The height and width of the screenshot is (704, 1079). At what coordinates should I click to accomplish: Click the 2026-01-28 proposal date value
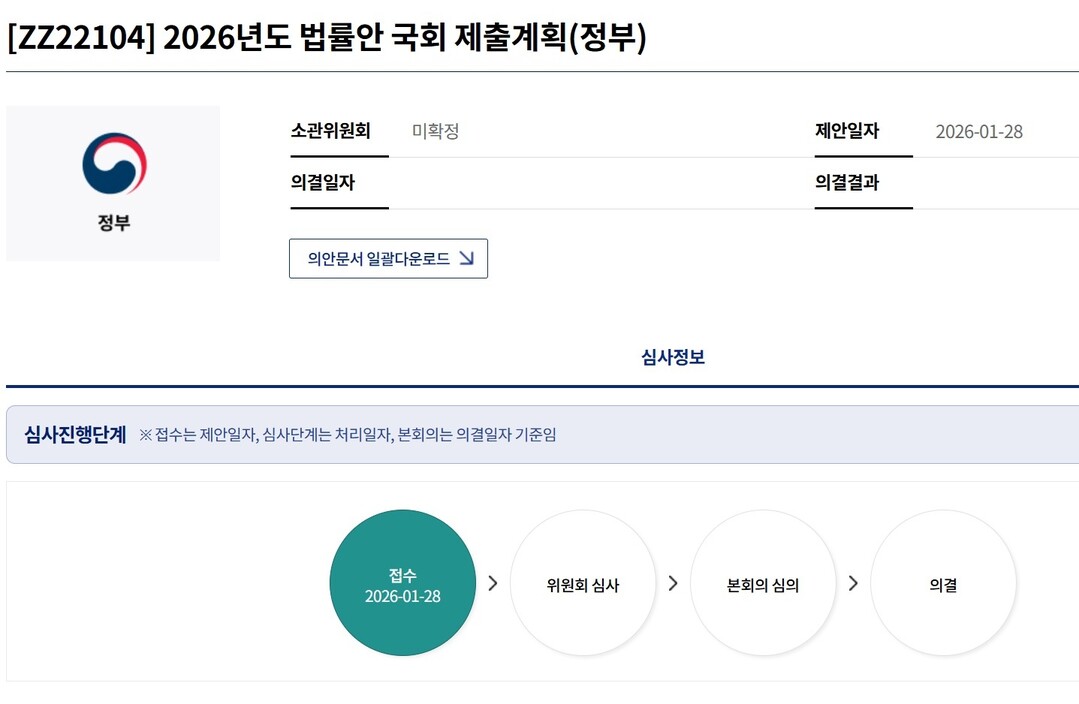tap(978, 132)
